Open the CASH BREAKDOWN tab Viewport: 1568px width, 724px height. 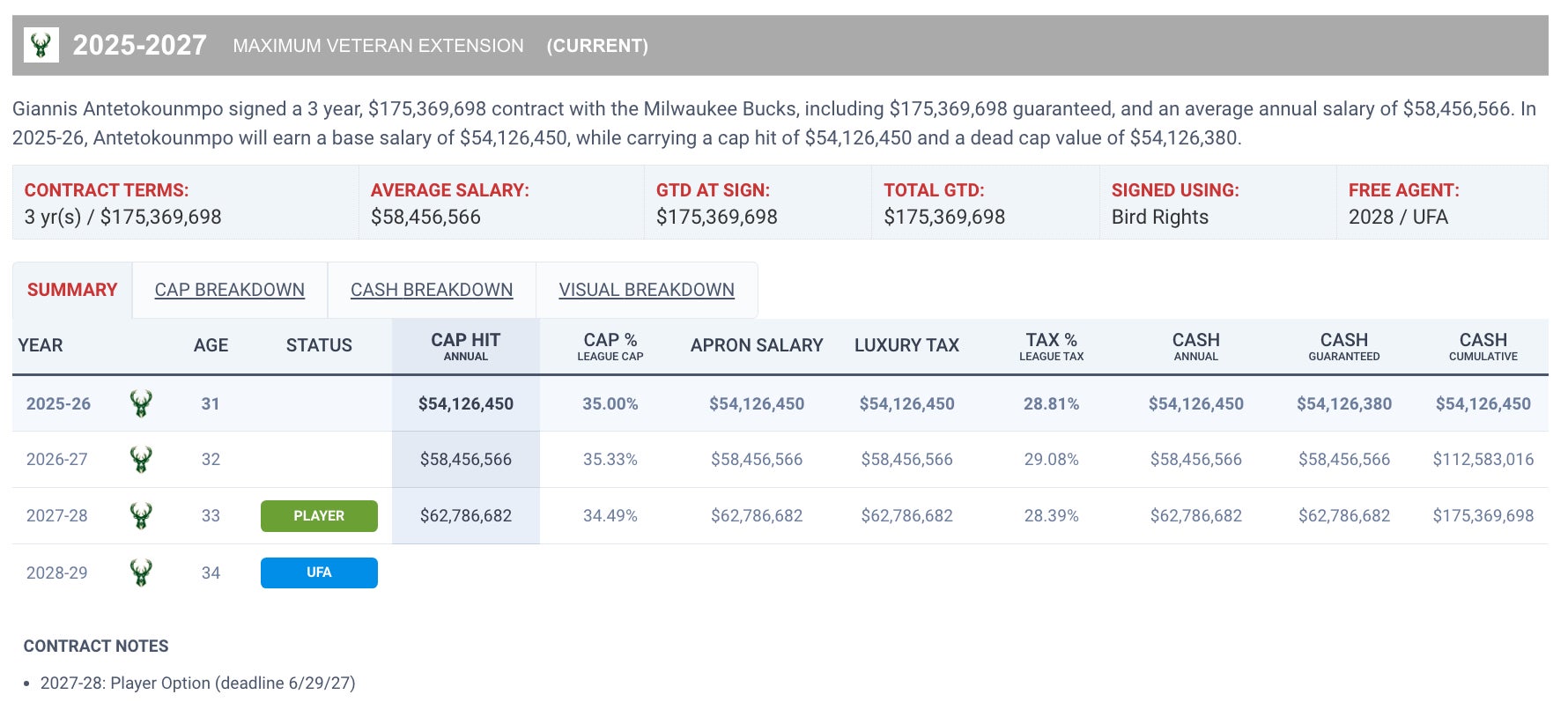tap(432, 290)
